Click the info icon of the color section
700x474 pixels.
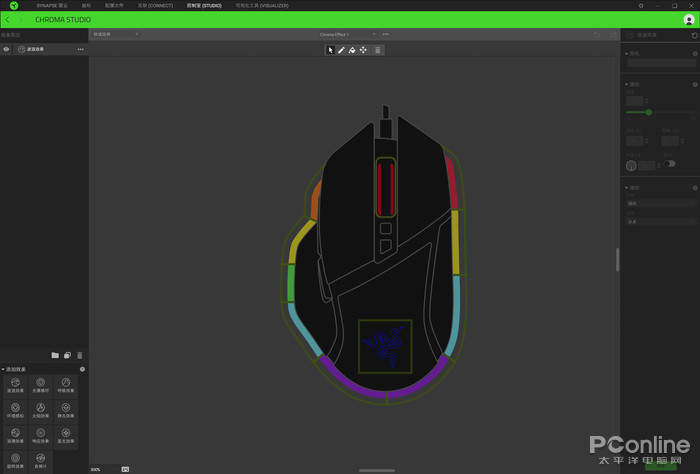[x=695, y=54]
